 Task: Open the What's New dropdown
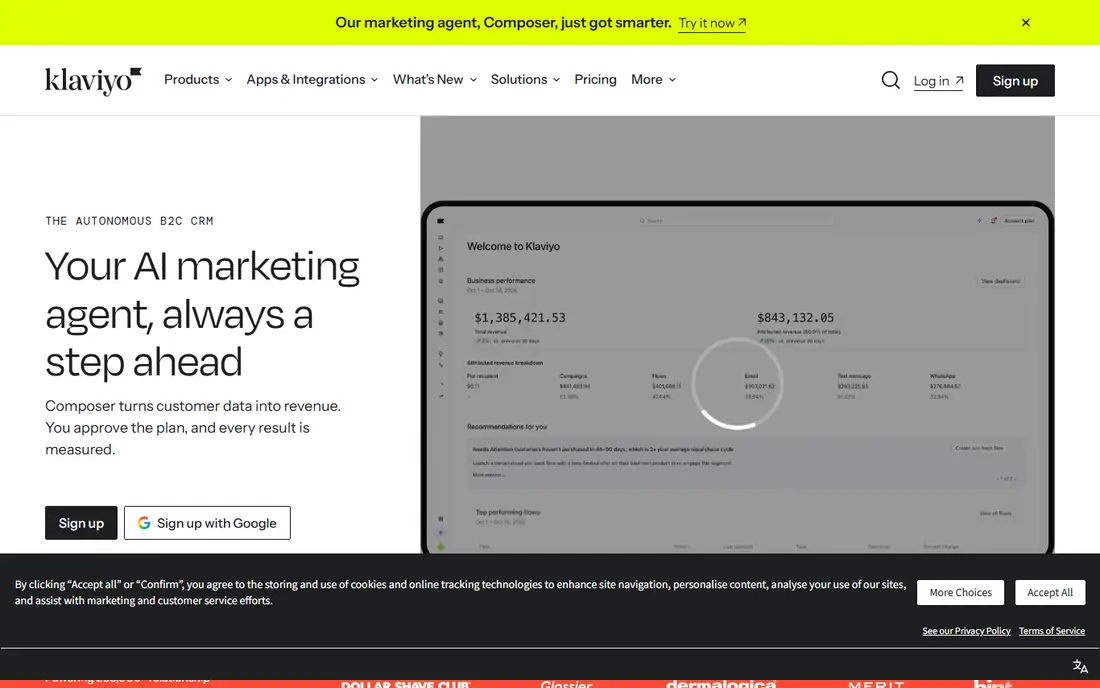click(x=435, y=79)
